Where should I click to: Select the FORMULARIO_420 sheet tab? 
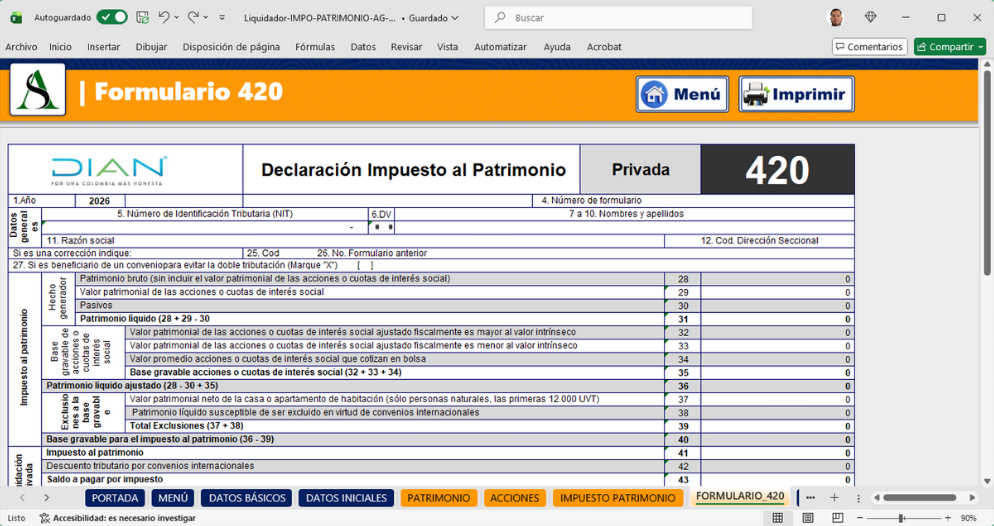740,497
